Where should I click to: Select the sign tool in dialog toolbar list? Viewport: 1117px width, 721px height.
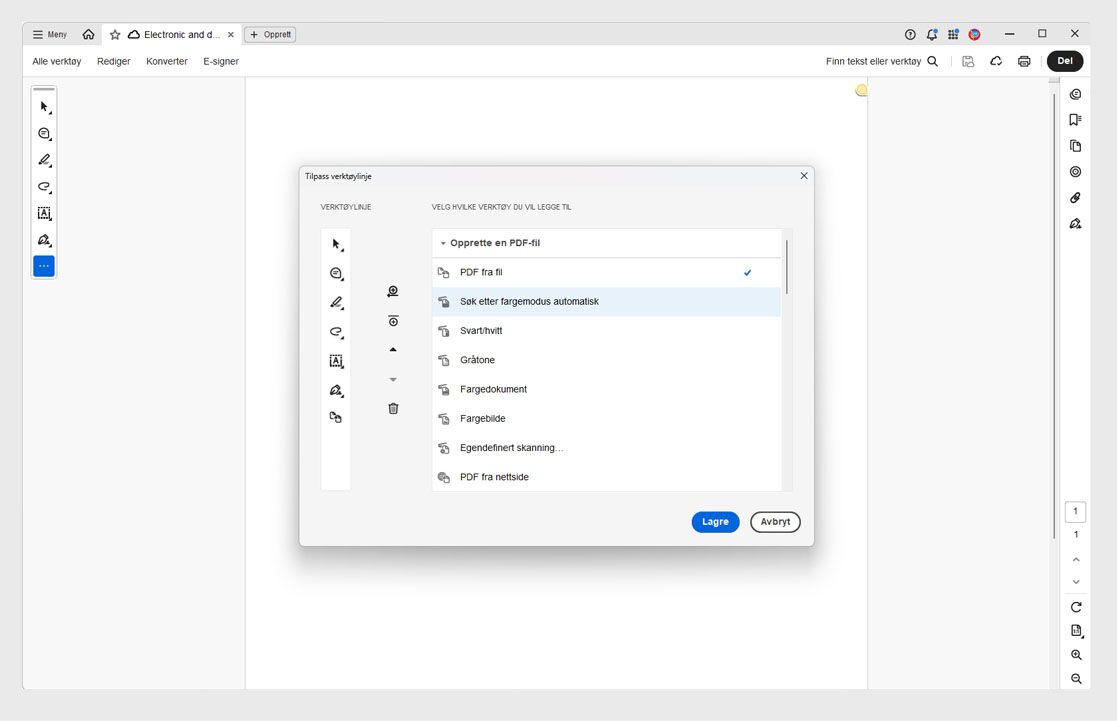pos(336,390)
